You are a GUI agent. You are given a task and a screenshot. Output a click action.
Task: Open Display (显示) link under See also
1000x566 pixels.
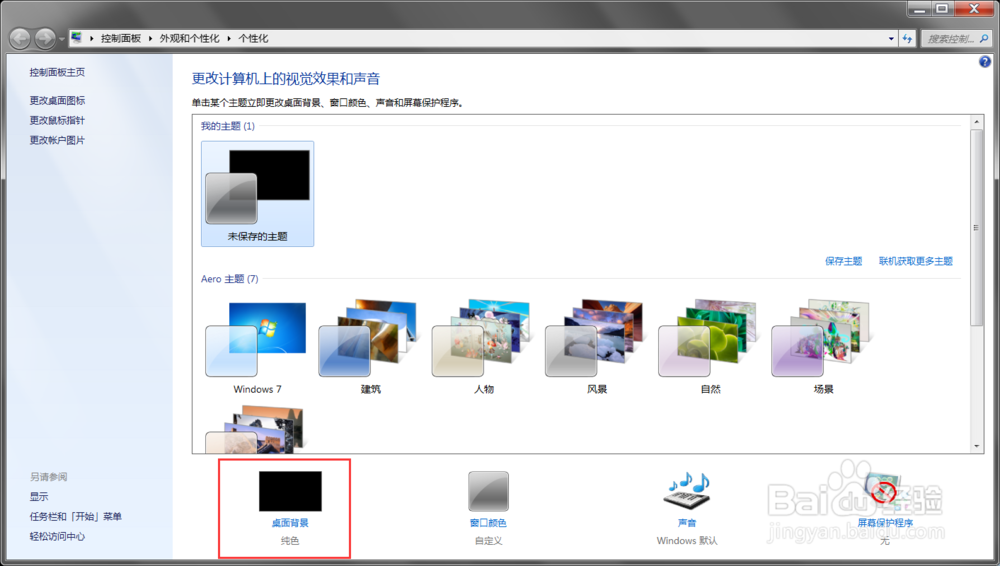(39, 496)
